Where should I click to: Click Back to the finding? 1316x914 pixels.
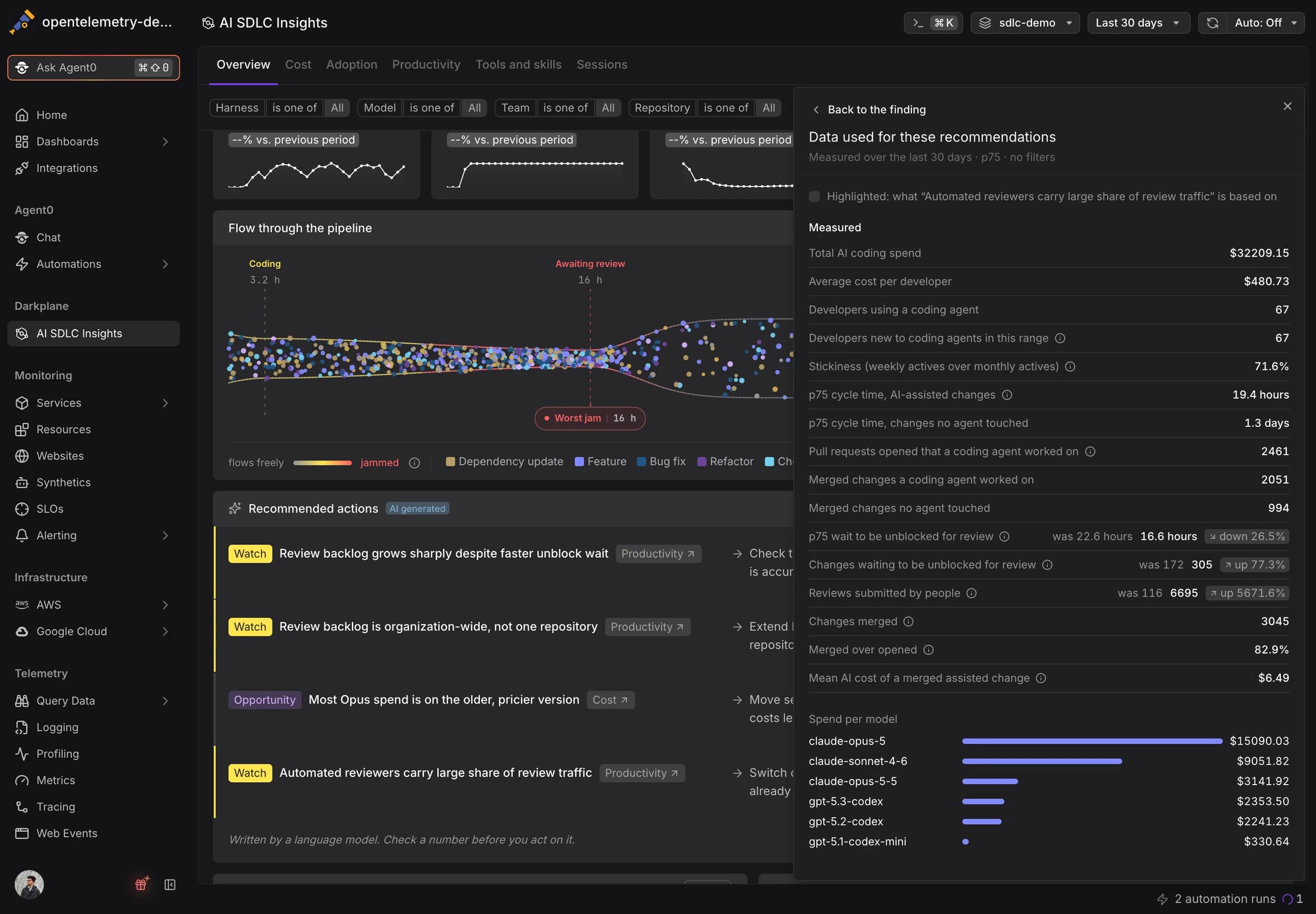point(869,109)
